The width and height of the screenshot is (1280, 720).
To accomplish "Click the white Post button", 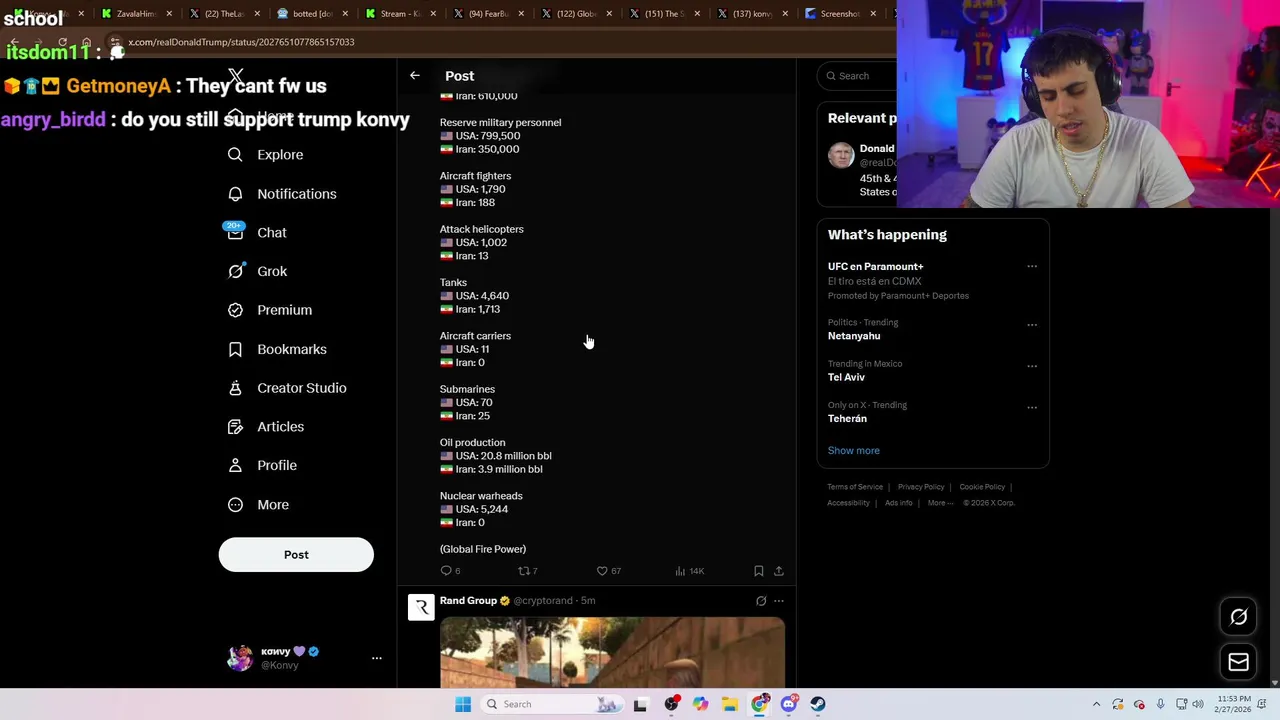I will pos(296,555).
